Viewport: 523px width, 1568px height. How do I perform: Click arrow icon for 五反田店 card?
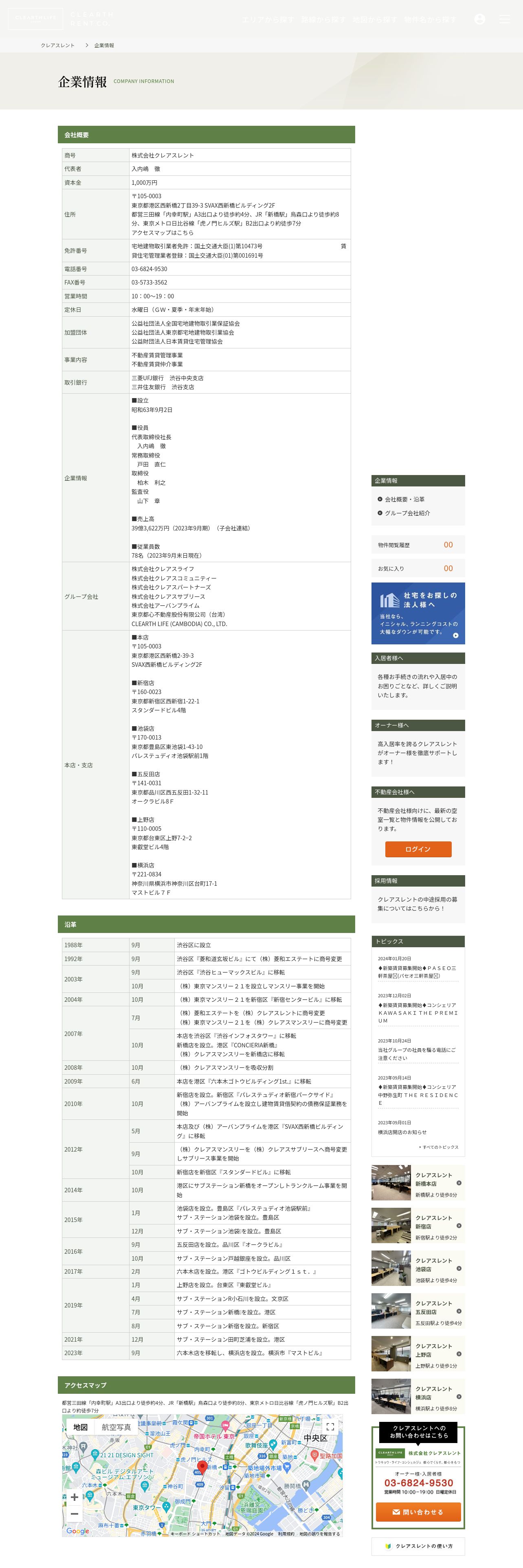(x=459, y=1311)
